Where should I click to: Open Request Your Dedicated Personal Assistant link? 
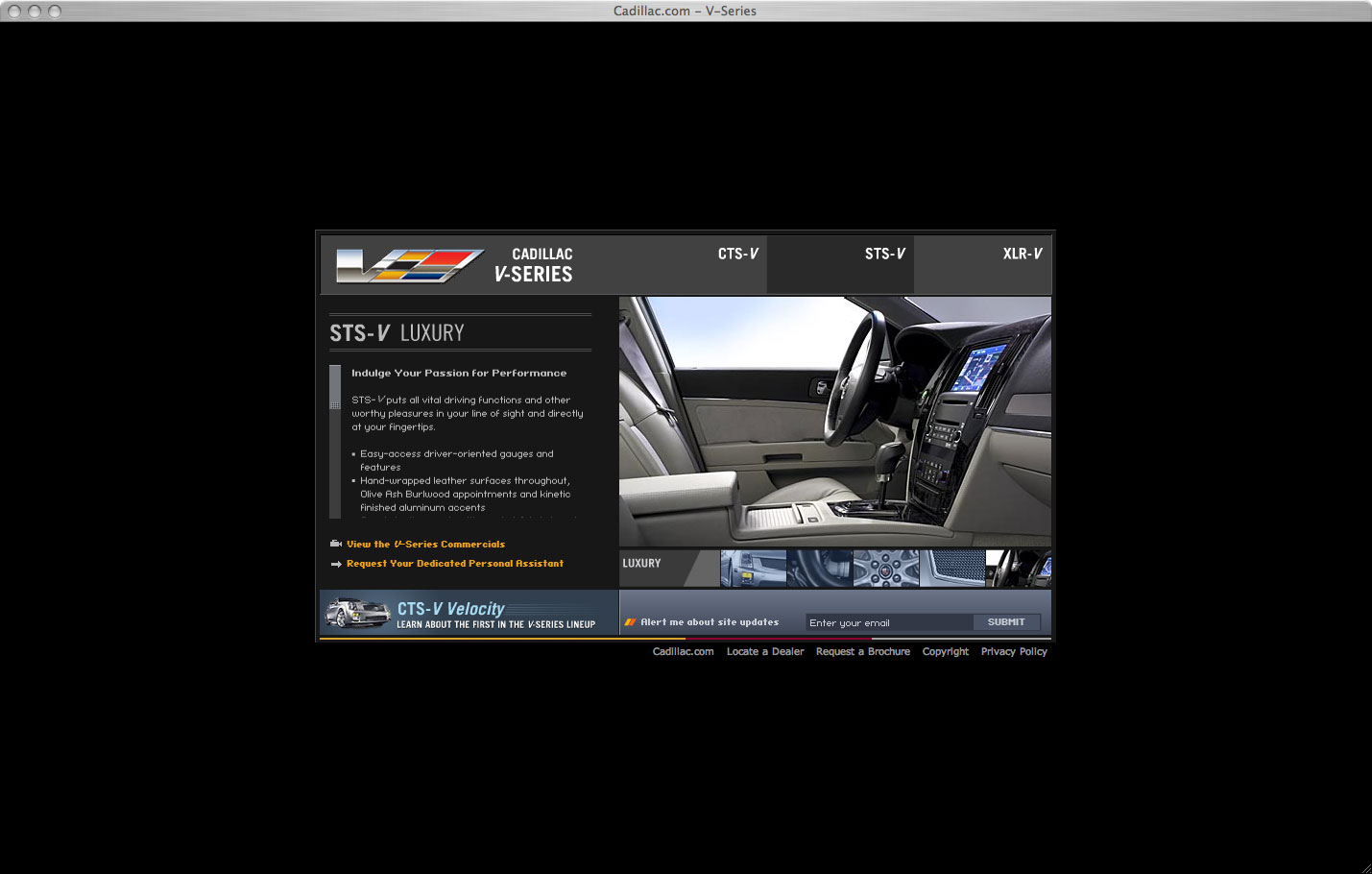click(455, 564)
